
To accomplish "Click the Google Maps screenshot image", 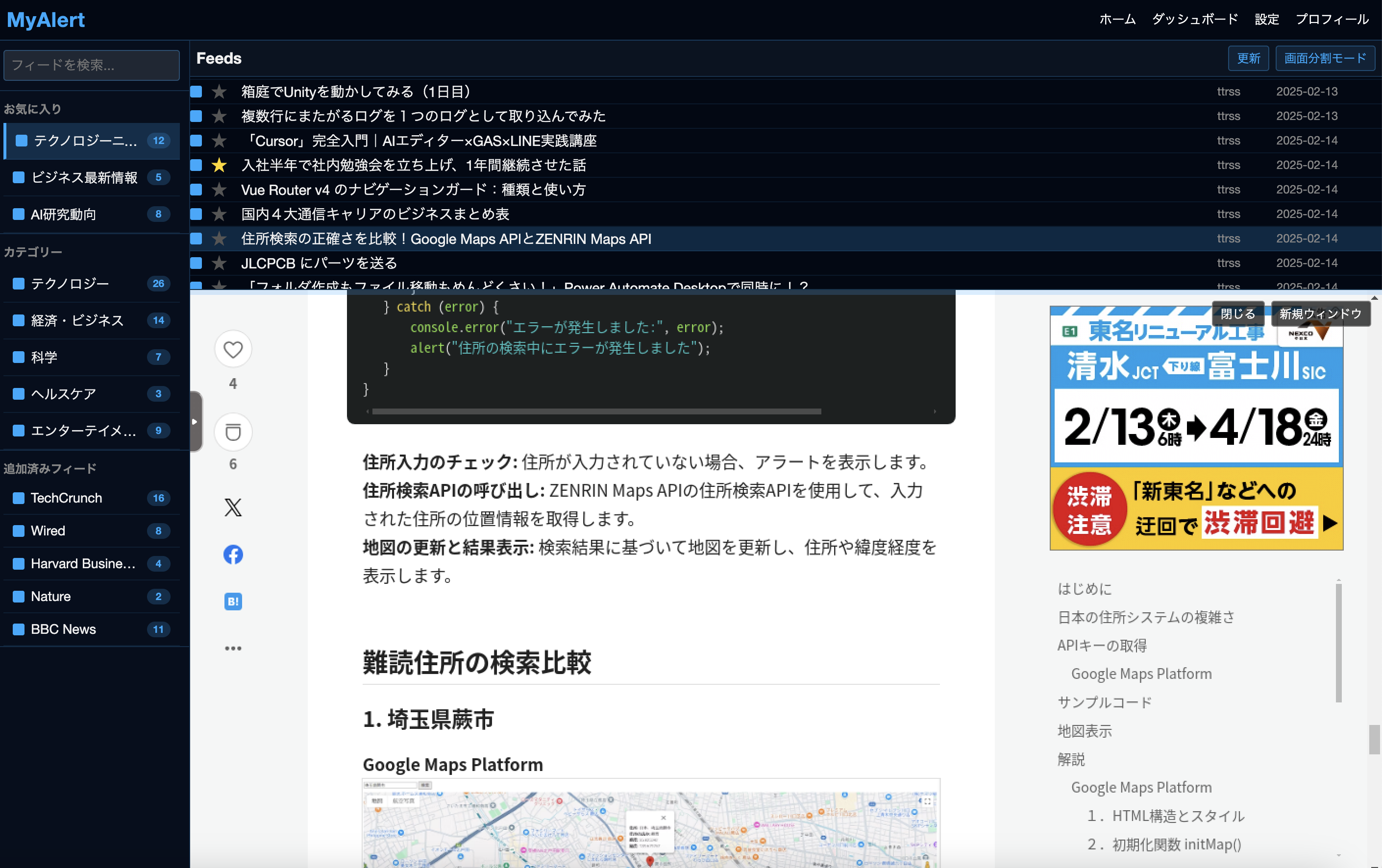I will coord(651,823).
